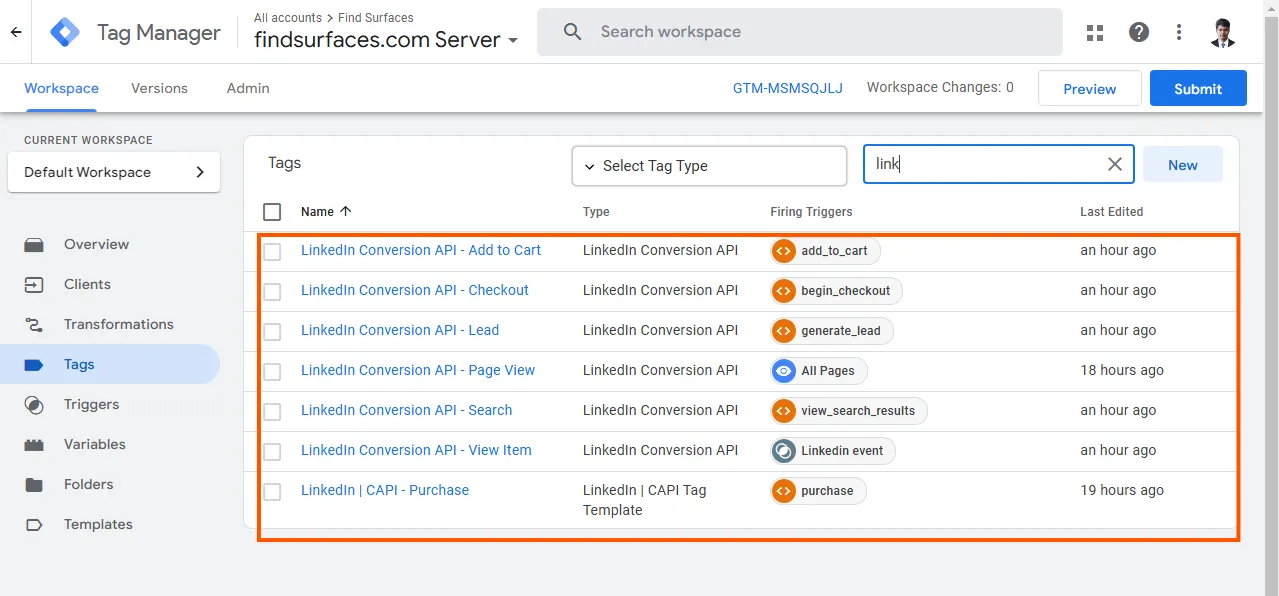Toggle the select-all checkbox in header
Screen dimensions: 1279x596
tap(272, 212)
